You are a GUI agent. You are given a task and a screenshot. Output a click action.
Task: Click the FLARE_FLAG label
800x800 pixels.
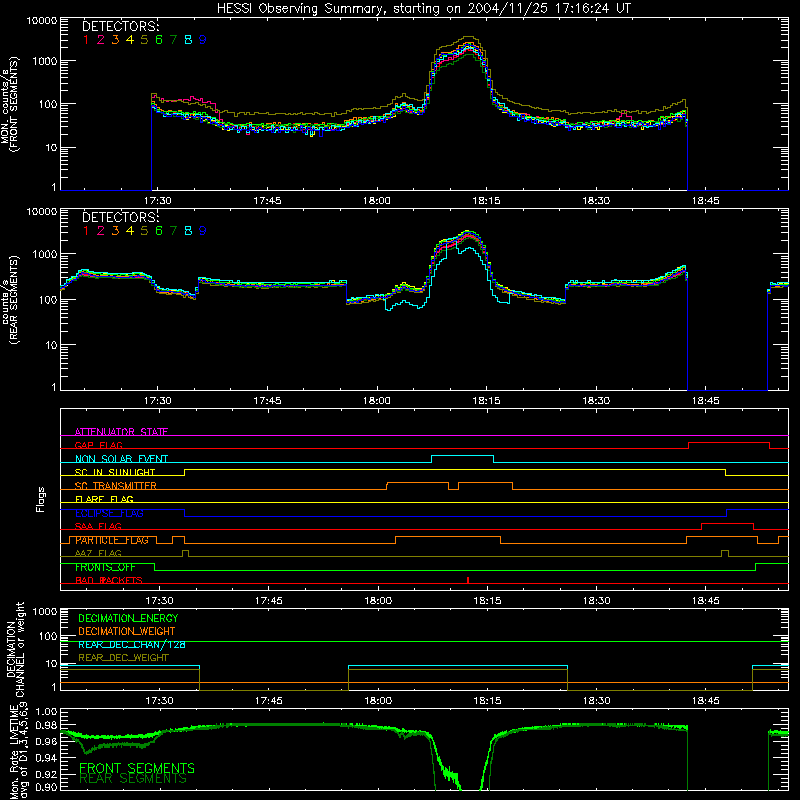coord(104,499)
